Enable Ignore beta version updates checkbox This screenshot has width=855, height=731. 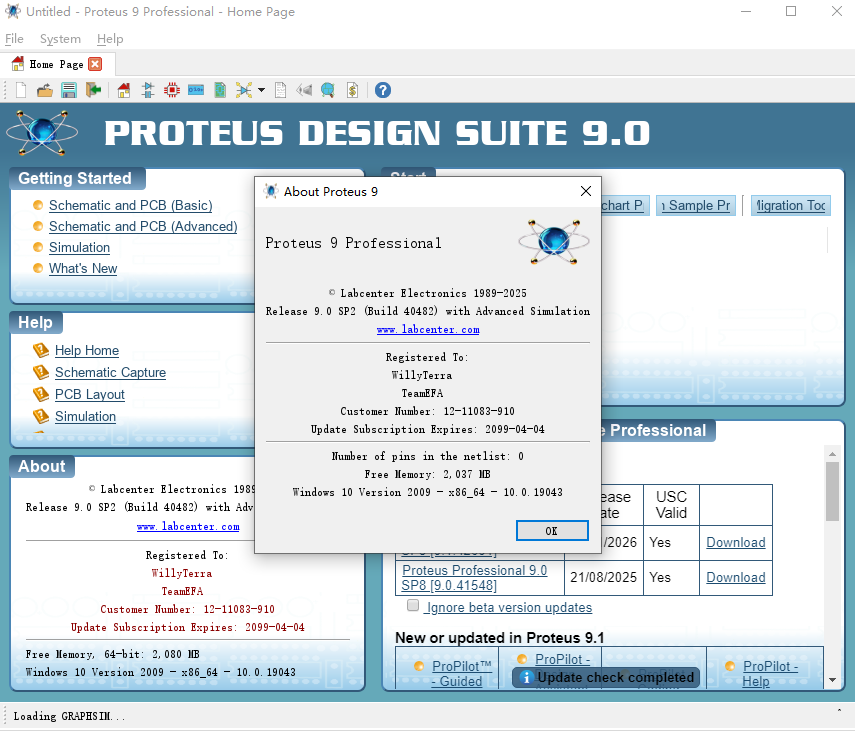coord(413,606)
